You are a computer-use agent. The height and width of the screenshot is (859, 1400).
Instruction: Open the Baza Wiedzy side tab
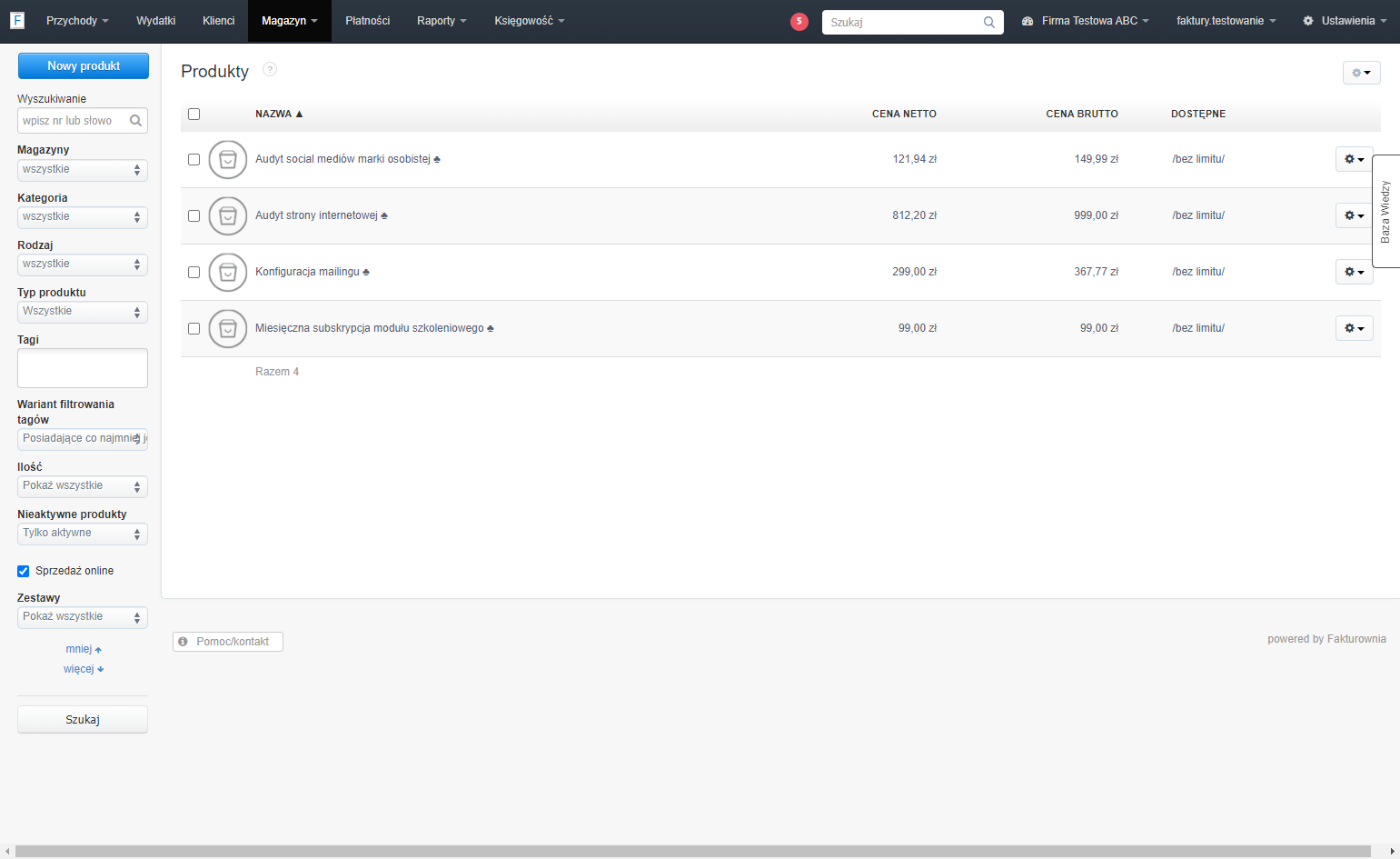tap(1385, 211)
